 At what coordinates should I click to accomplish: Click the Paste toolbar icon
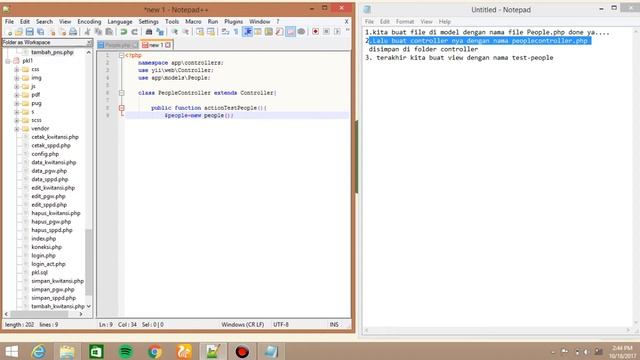pos(109,32)
